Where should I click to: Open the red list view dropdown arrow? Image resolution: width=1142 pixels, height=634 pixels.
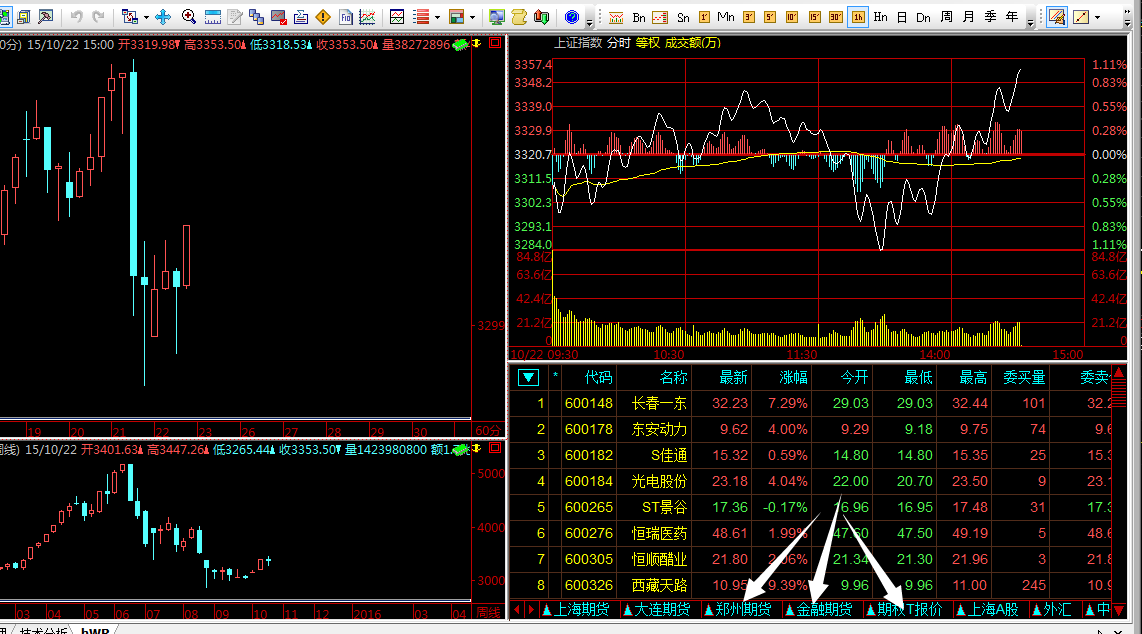tap(439, 17)
